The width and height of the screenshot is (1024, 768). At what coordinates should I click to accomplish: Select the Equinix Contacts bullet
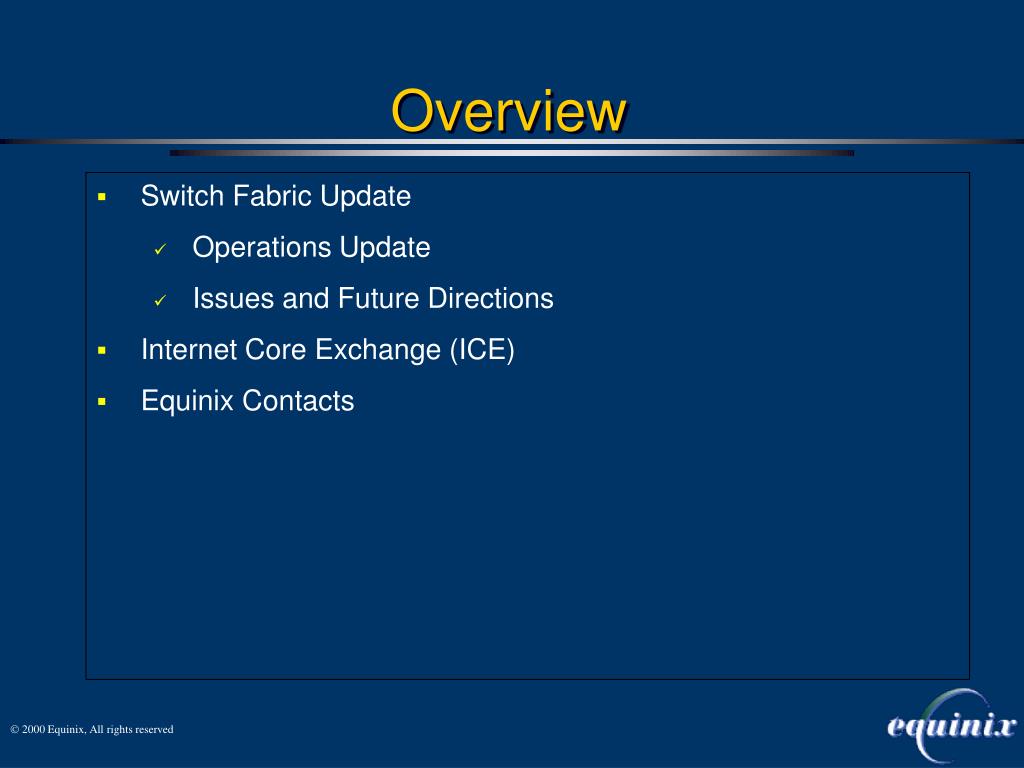[248, 400]
